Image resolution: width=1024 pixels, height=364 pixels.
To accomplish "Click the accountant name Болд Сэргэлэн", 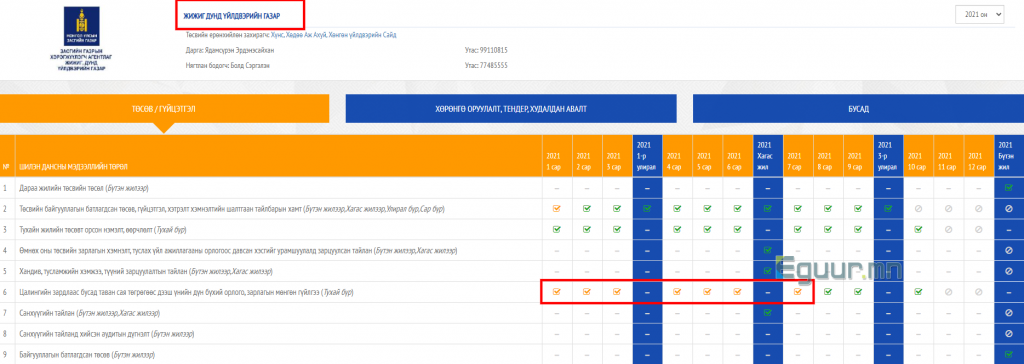I will click(x=249, y=66).
